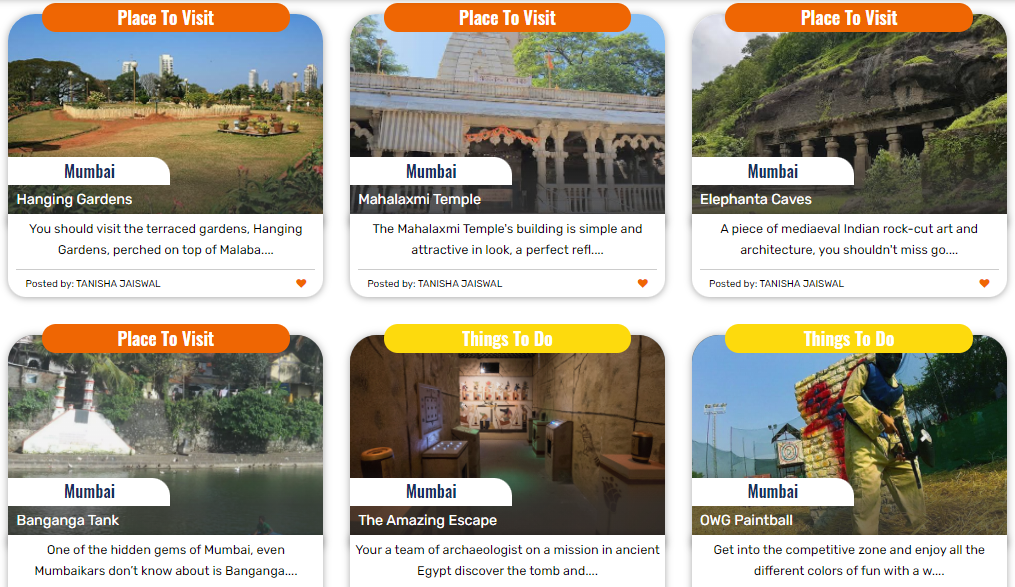Like the Hanging Gardens post heart icon
1015x587 pixels.
pos(301,283)
